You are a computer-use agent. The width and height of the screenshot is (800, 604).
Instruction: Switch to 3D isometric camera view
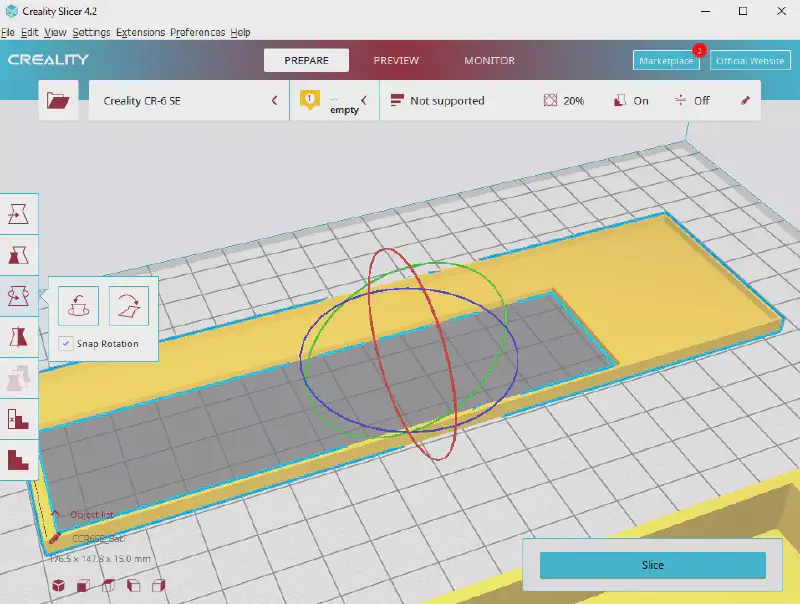(59, 585)
